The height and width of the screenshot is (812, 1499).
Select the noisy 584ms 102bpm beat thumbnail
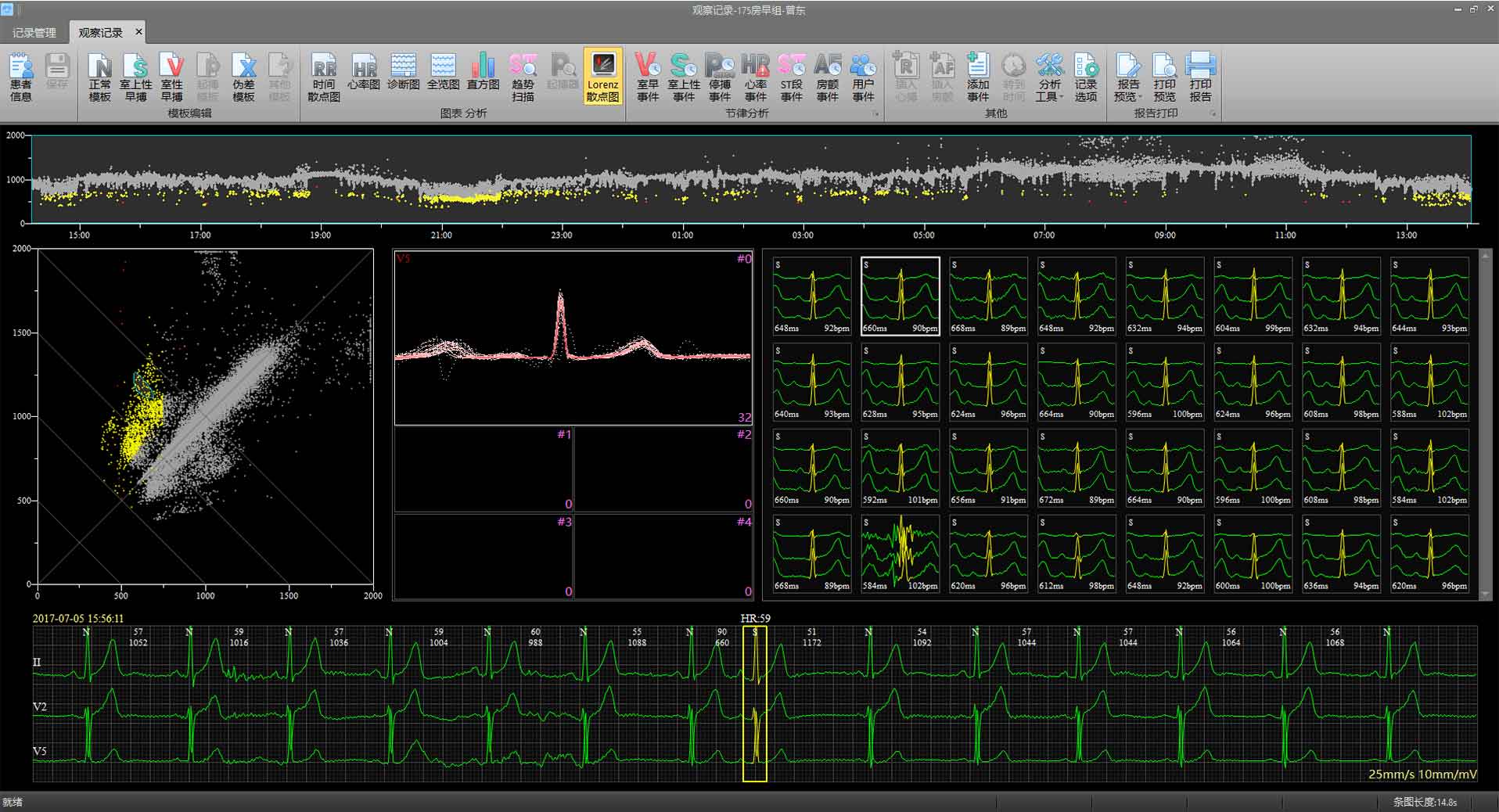[900, 552]
